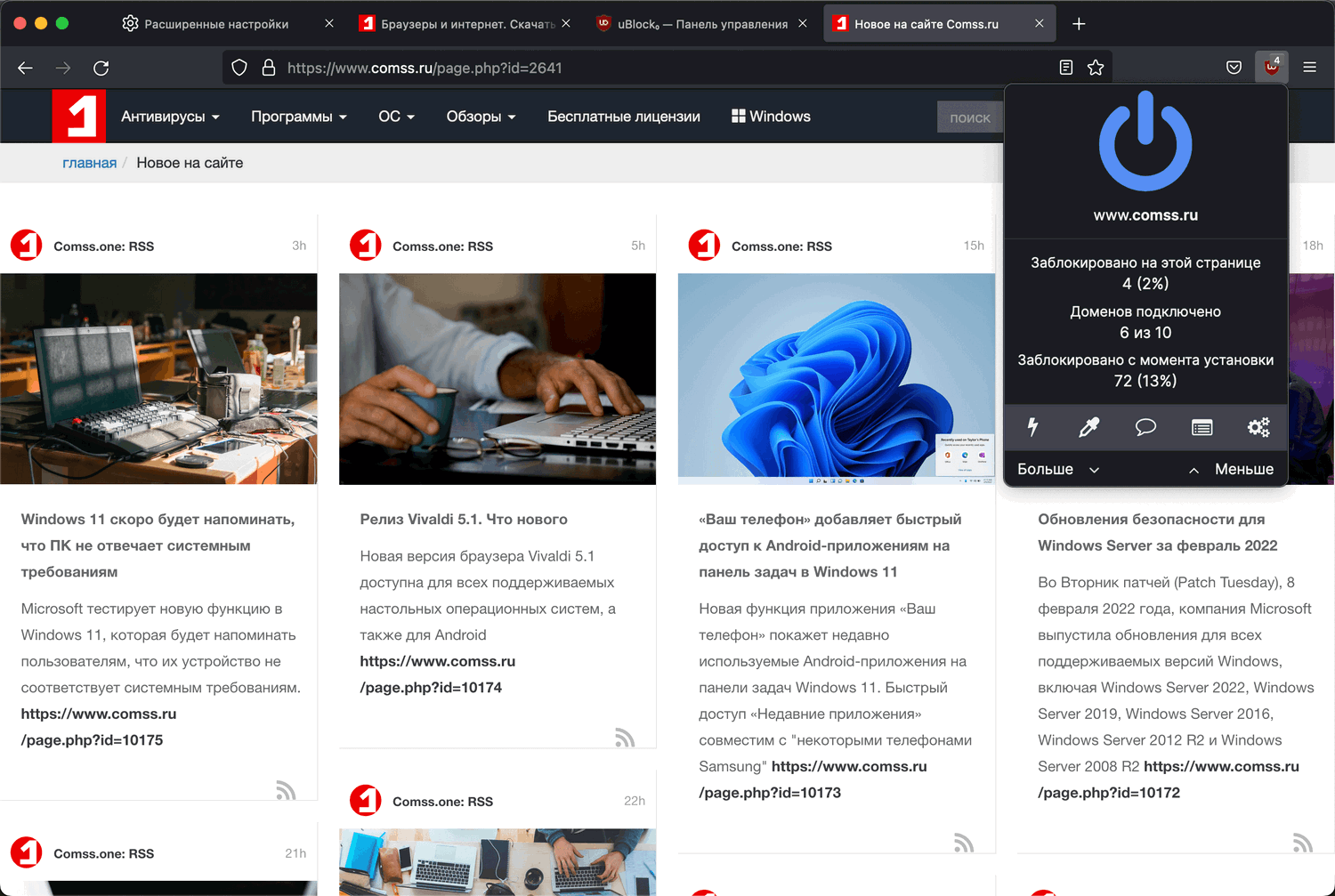Close the uBlock Панель управления tab
Image resolution: width=1335 pixels, height=896 pixels.
803,24
